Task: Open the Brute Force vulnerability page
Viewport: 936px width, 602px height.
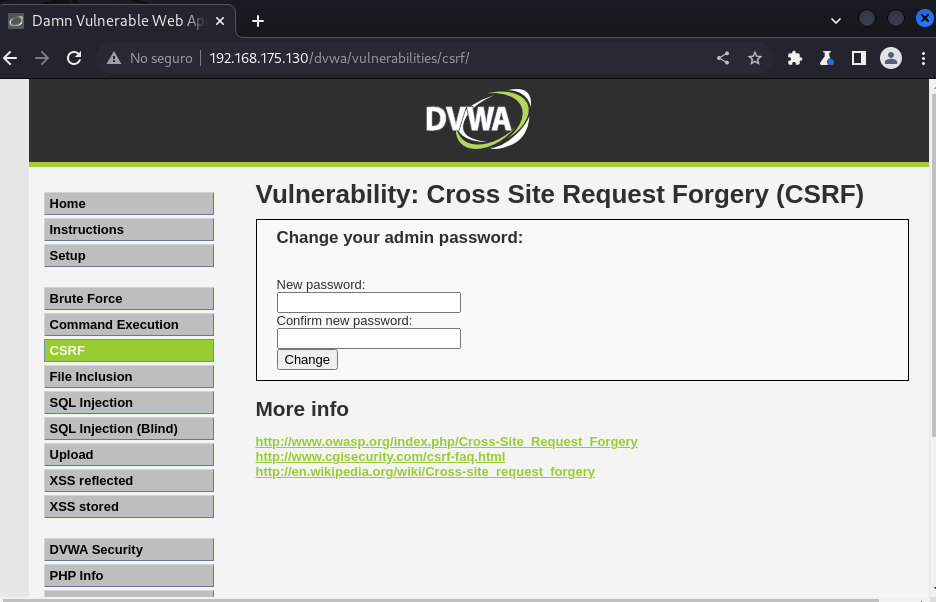Action: (129, 299)
